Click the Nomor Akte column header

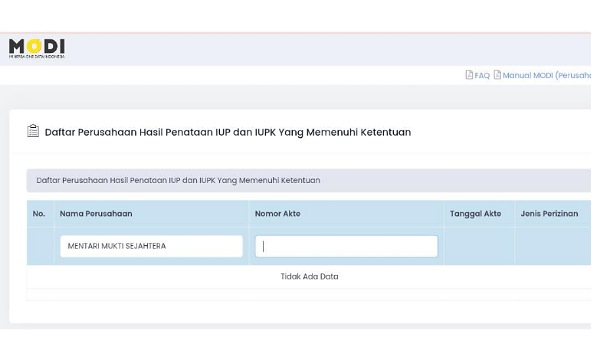click(277, 214)
